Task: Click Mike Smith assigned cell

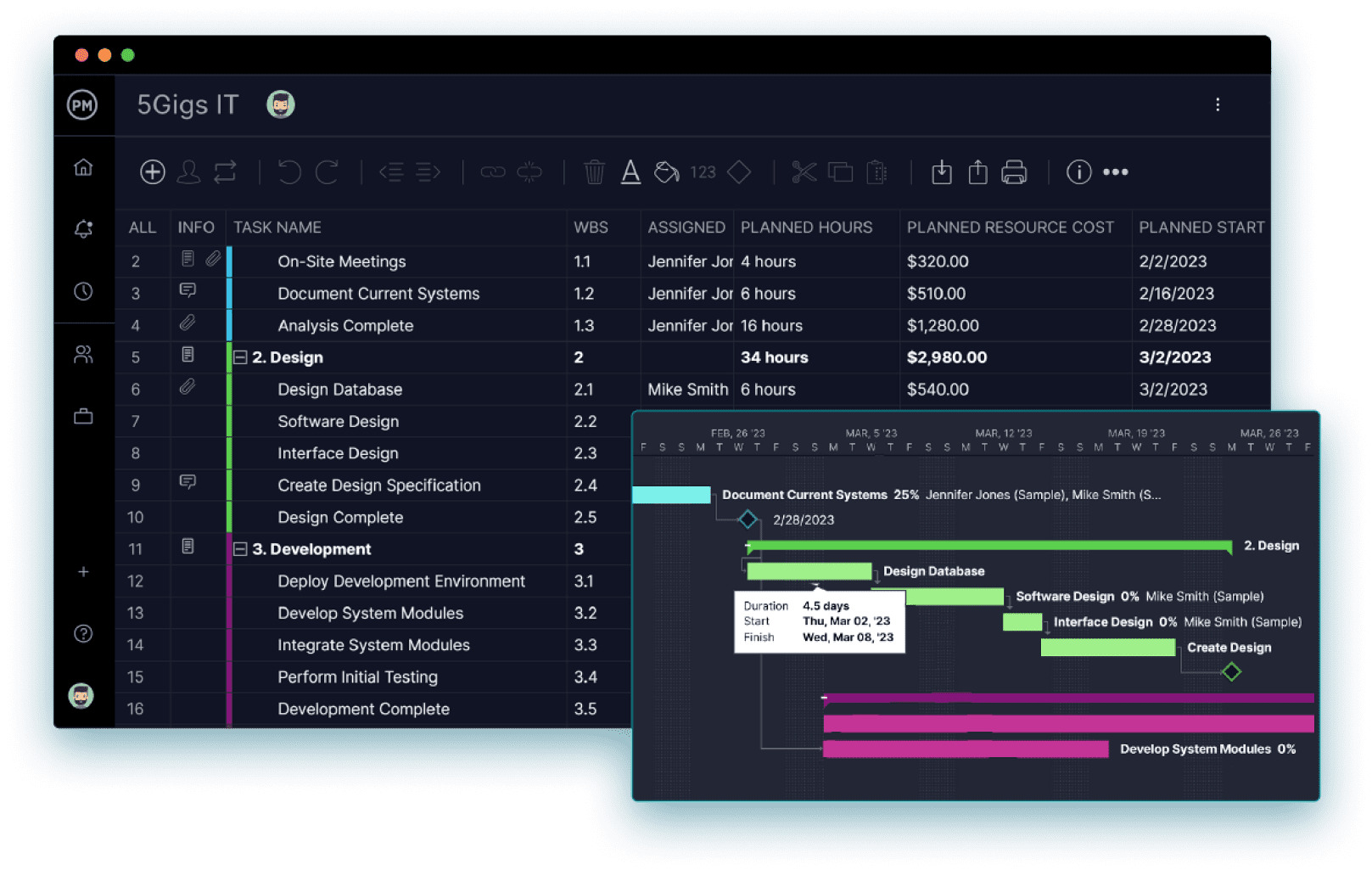Action: tap(687, 390)
